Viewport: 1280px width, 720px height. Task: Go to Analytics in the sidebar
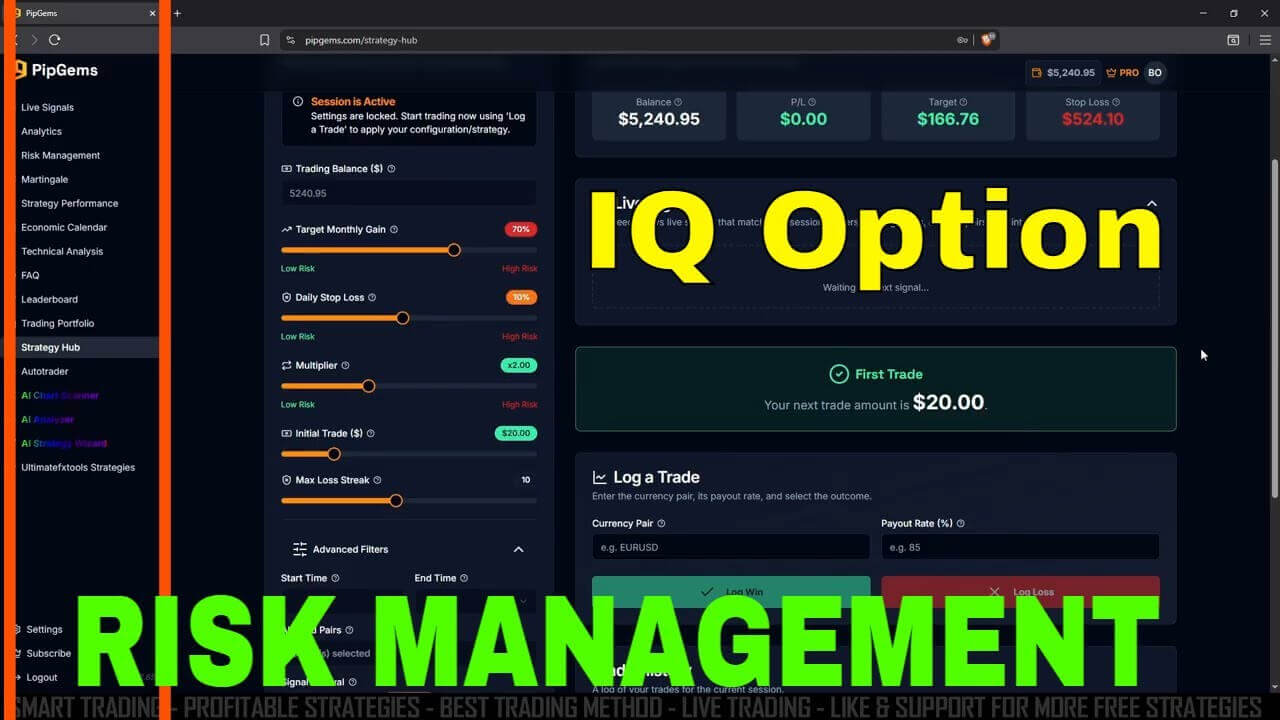pyautogui.click(x=41, y=131)
